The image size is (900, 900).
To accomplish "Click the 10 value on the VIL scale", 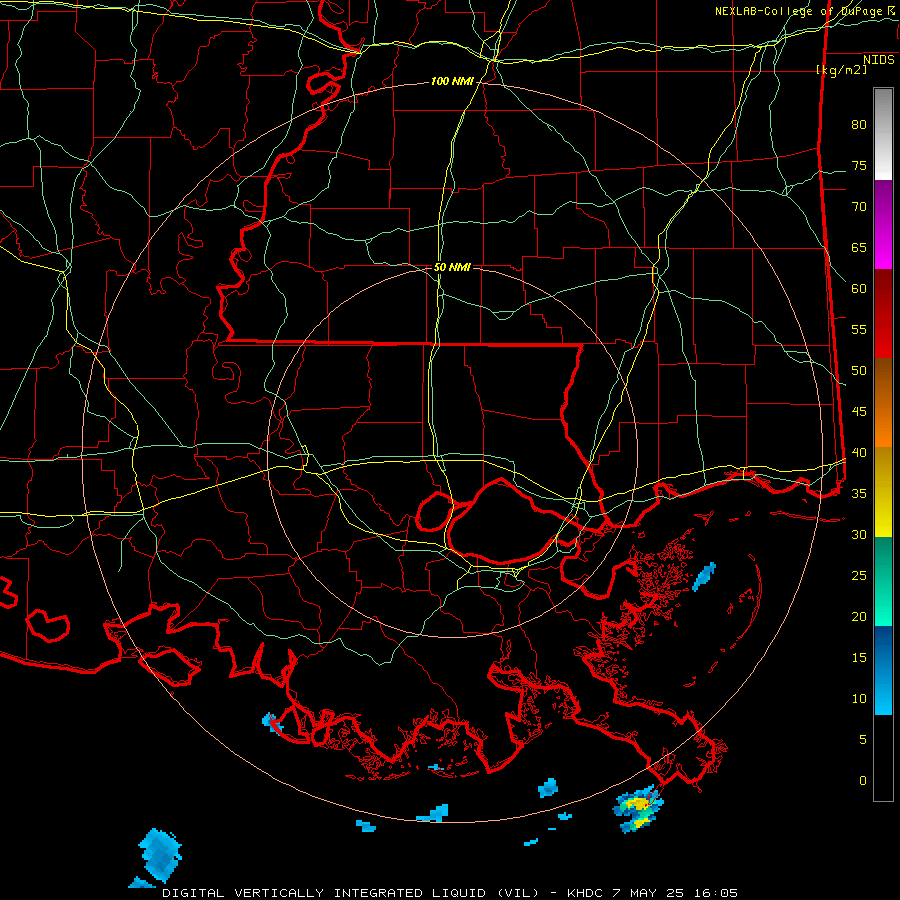I will [859, 699].
